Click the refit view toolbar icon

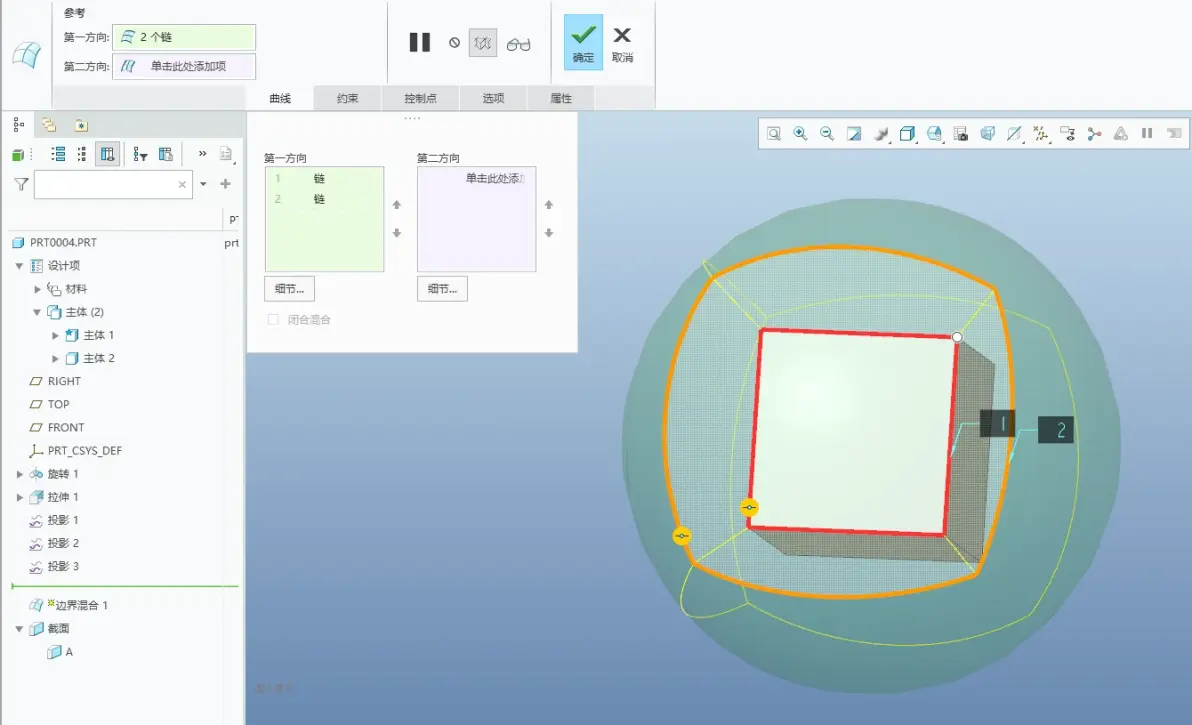[774, 134]
